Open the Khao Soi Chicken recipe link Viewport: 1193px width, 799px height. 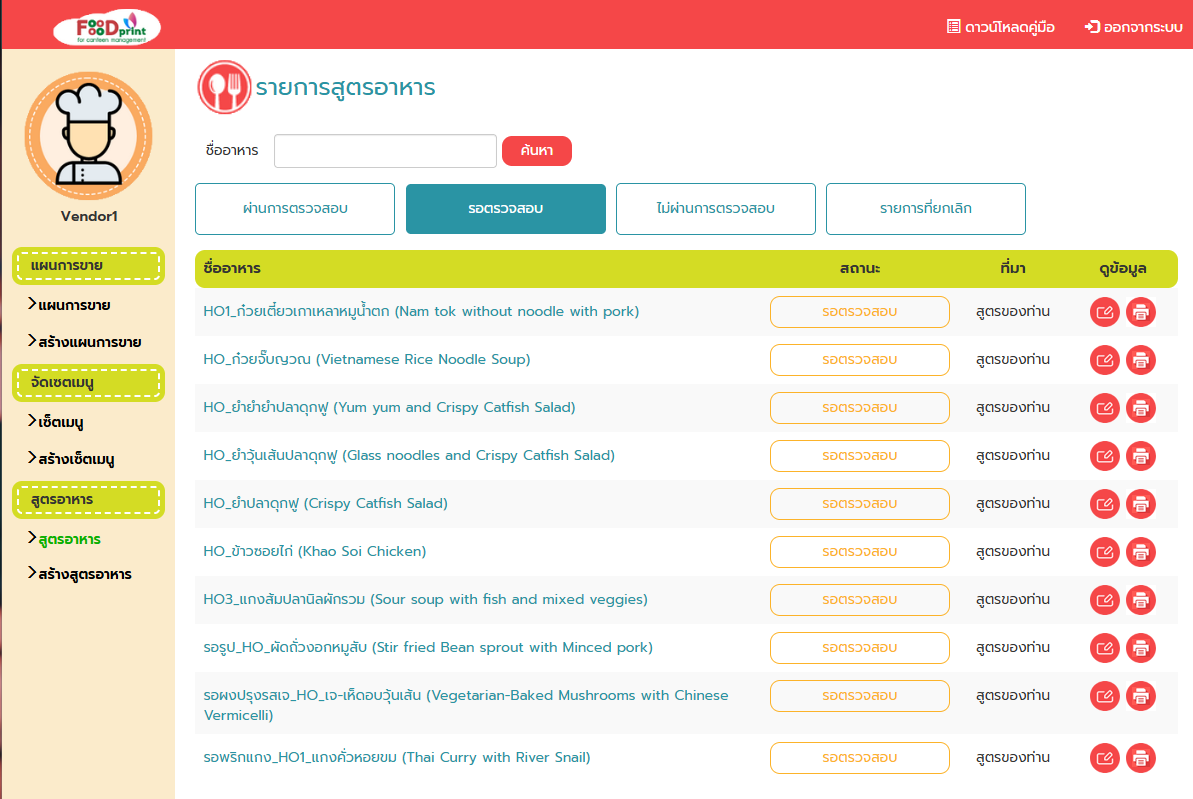click(x=315, y=551)
